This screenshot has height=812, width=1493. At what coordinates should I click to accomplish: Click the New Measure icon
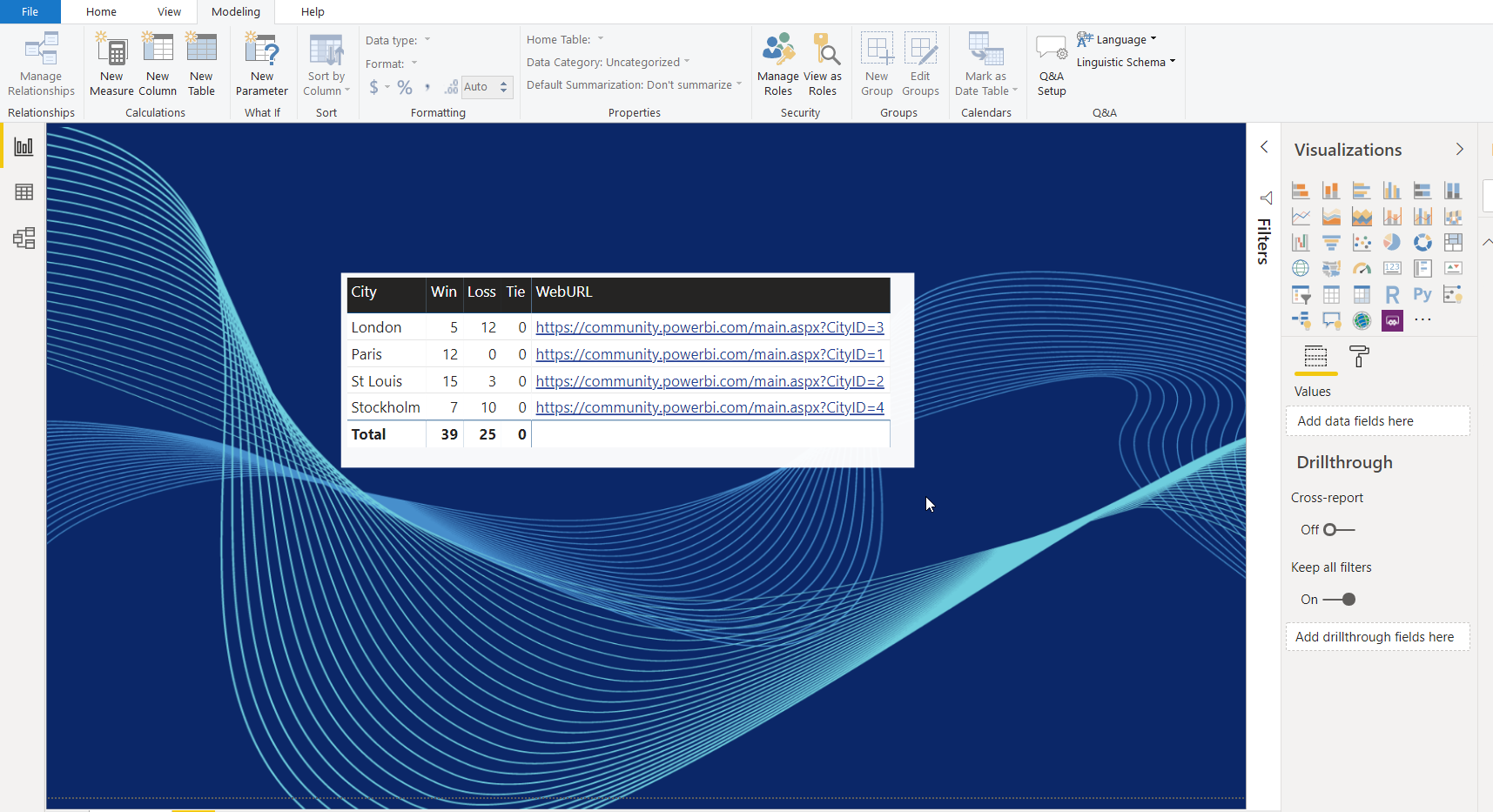click(111, 64)
